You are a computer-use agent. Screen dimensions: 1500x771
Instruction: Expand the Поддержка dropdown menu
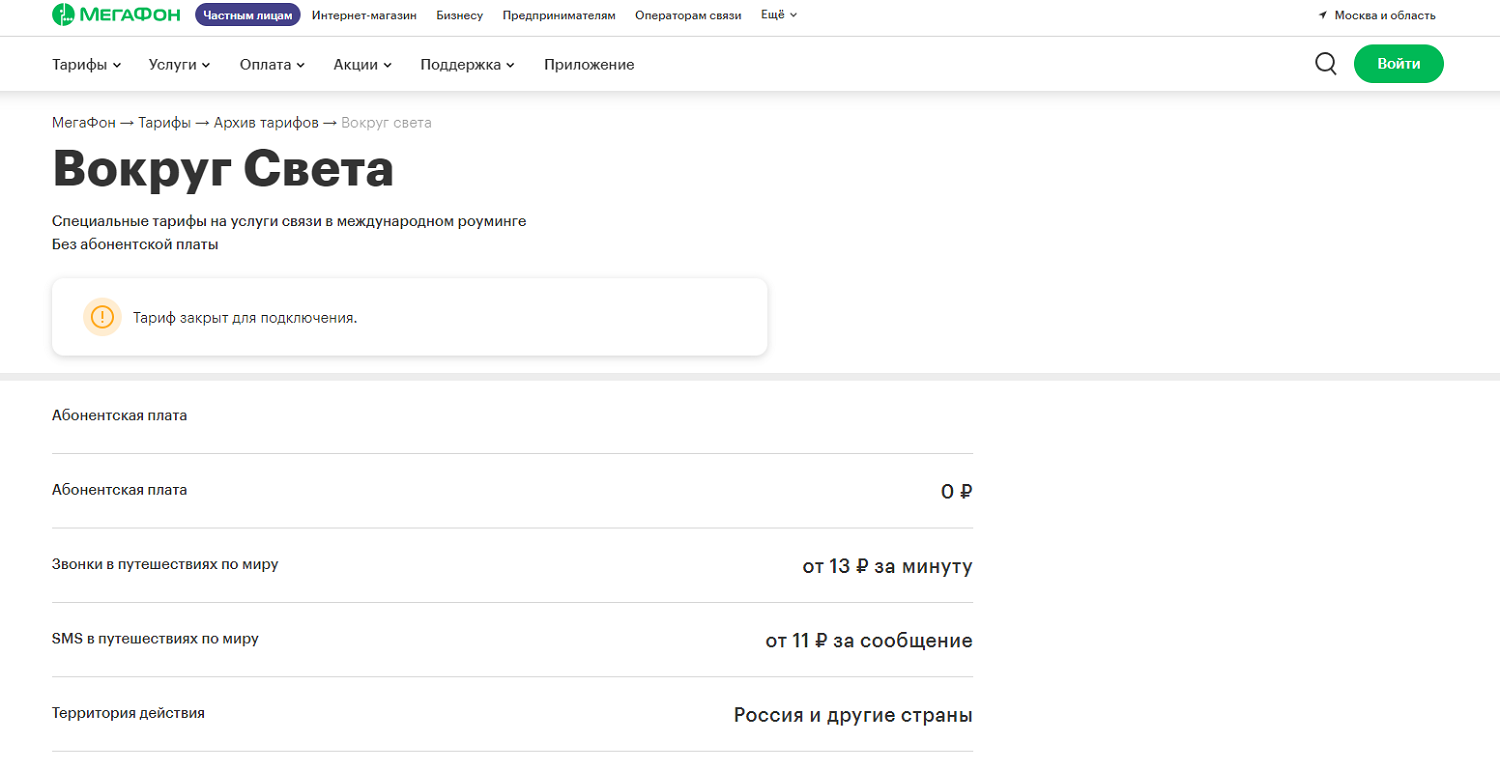click(467, 64)
